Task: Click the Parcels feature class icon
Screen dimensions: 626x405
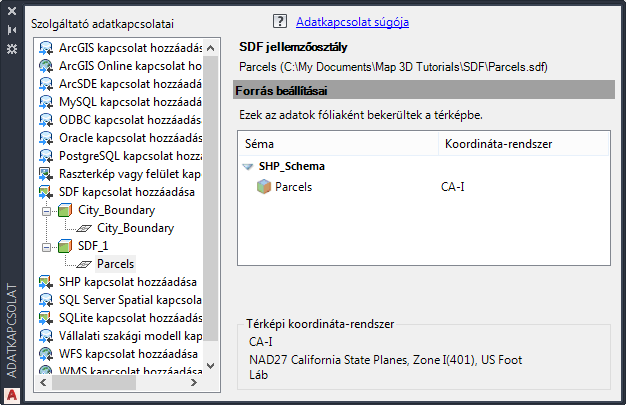Action: pos(263,186)
